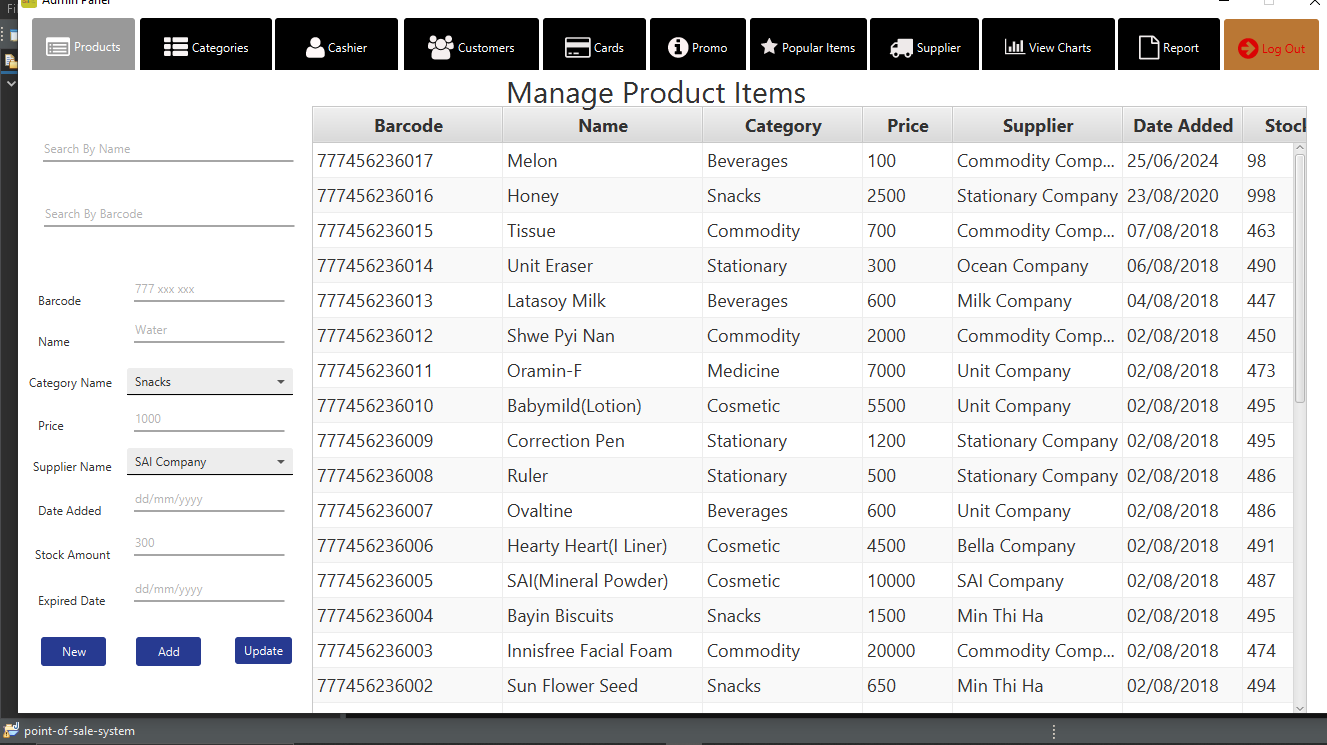Click the Popular Items star icon
The width and height of the screenshot is (1327, 745).
(769, 47)
